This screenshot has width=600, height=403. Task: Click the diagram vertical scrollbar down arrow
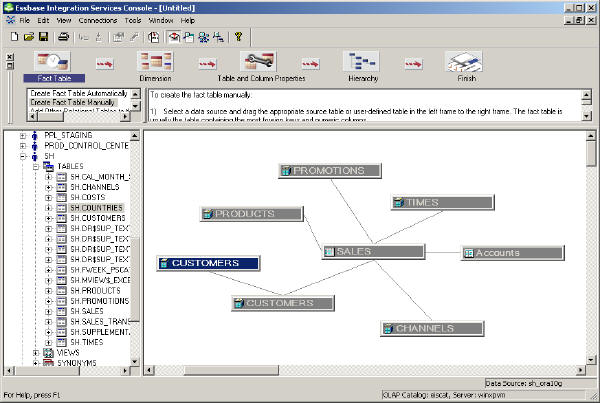[591, 359]
